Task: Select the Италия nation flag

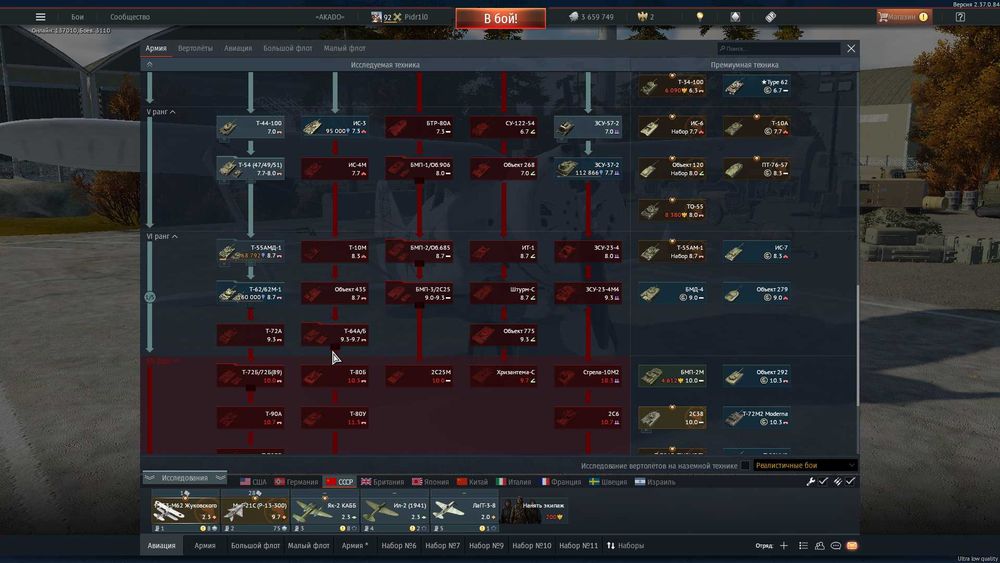Action: 513,482
